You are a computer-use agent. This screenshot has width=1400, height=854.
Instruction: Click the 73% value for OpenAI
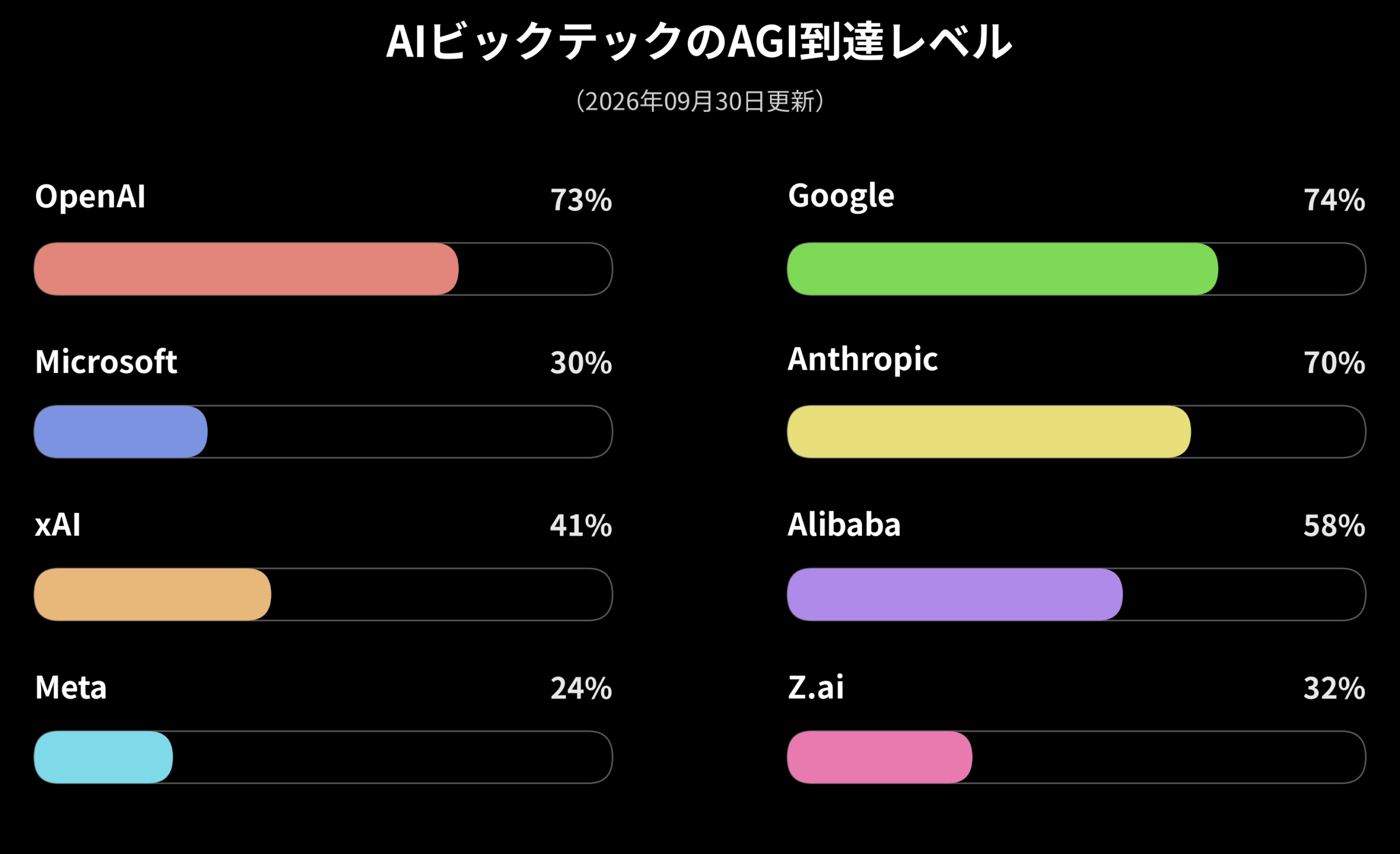click(x=581, y=200)
